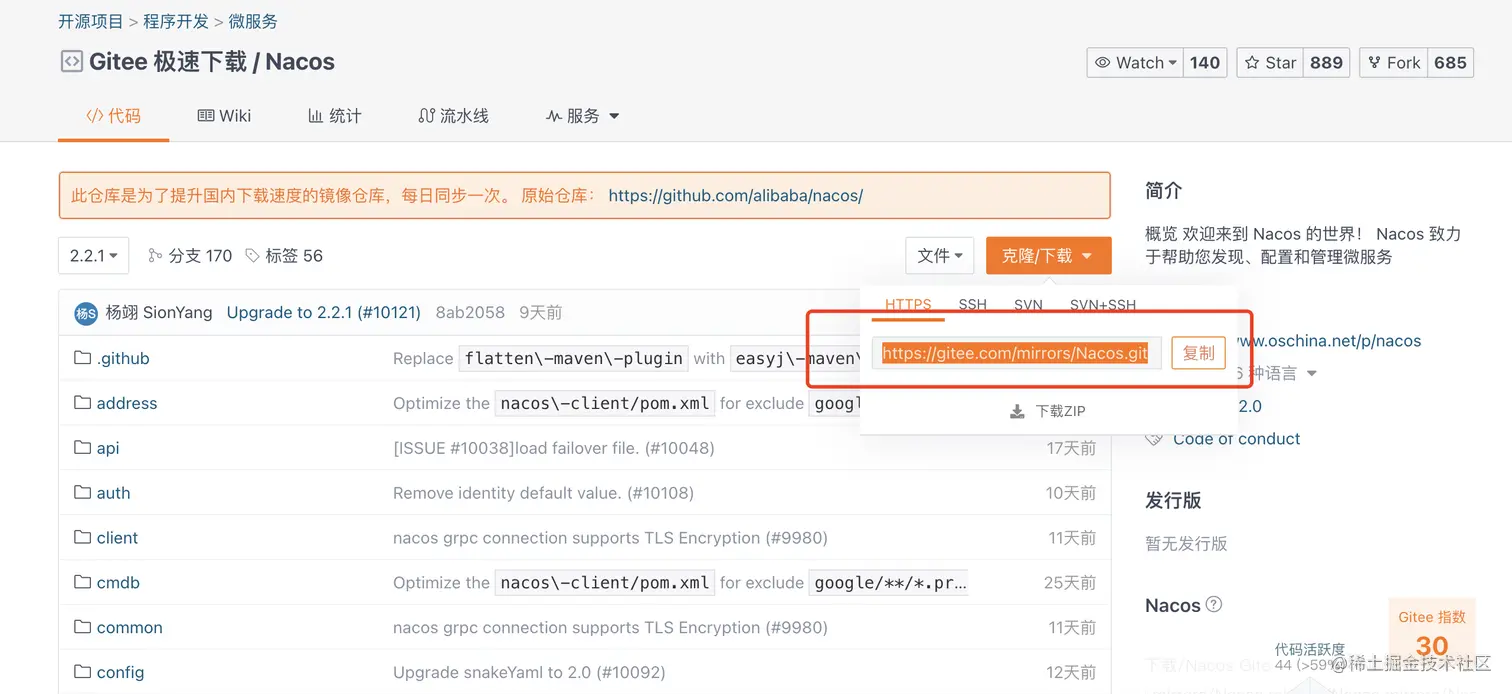This screenshot has height=694, width=1512.
Task: Open author 杨翊 SionYang profile
Action: pyautogui.click(x=159, y=313)
